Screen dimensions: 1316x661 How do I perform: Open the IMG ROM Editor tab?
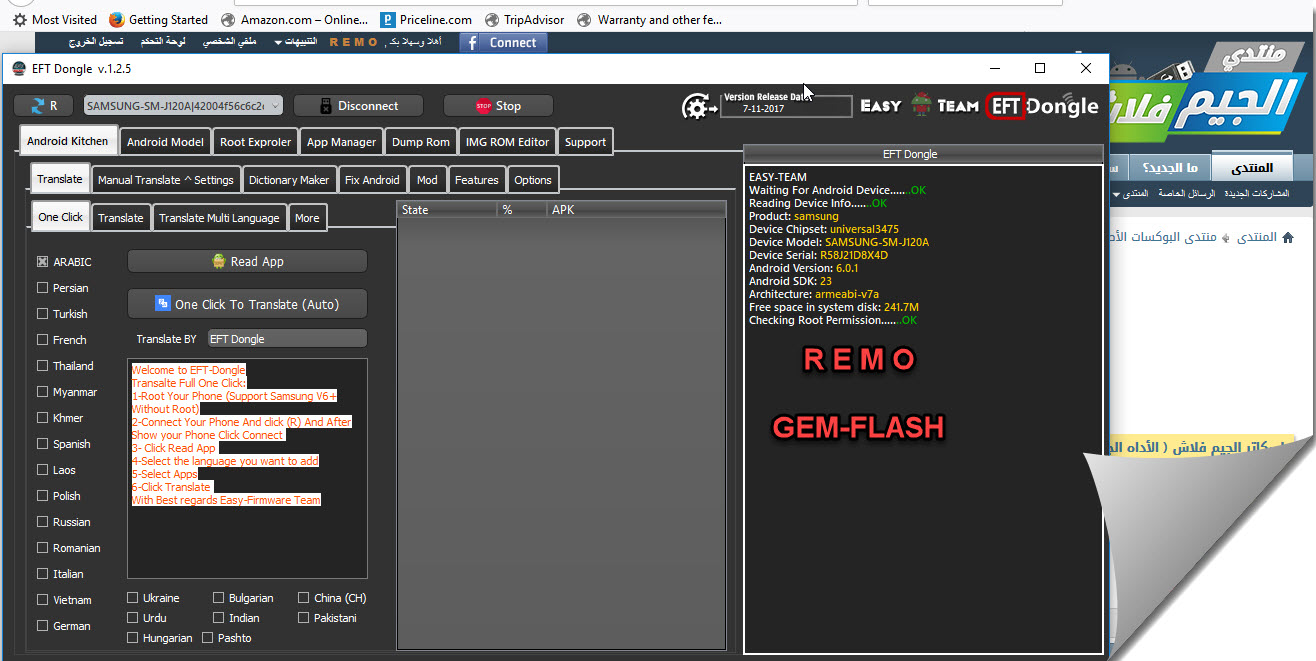[x=508, y=142]
